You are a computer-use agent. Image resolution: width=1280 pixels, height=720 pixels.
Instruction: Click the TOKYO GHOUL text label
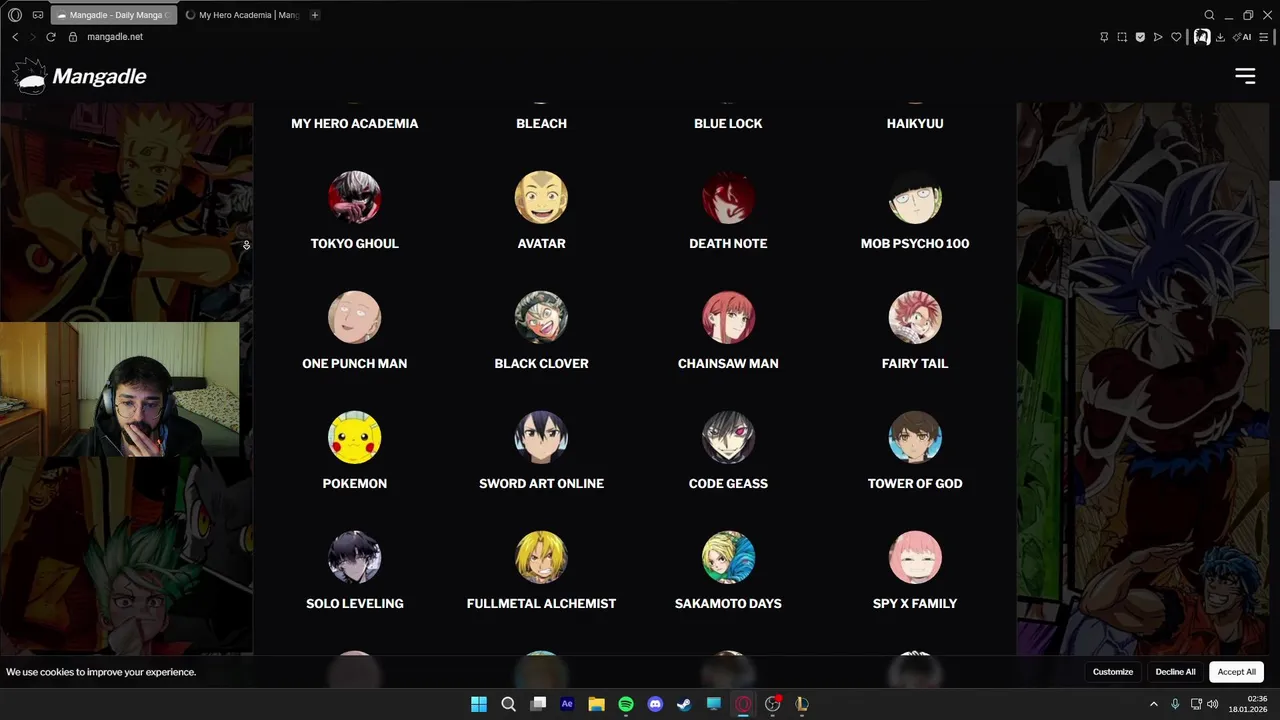click(x=354, y=244)
